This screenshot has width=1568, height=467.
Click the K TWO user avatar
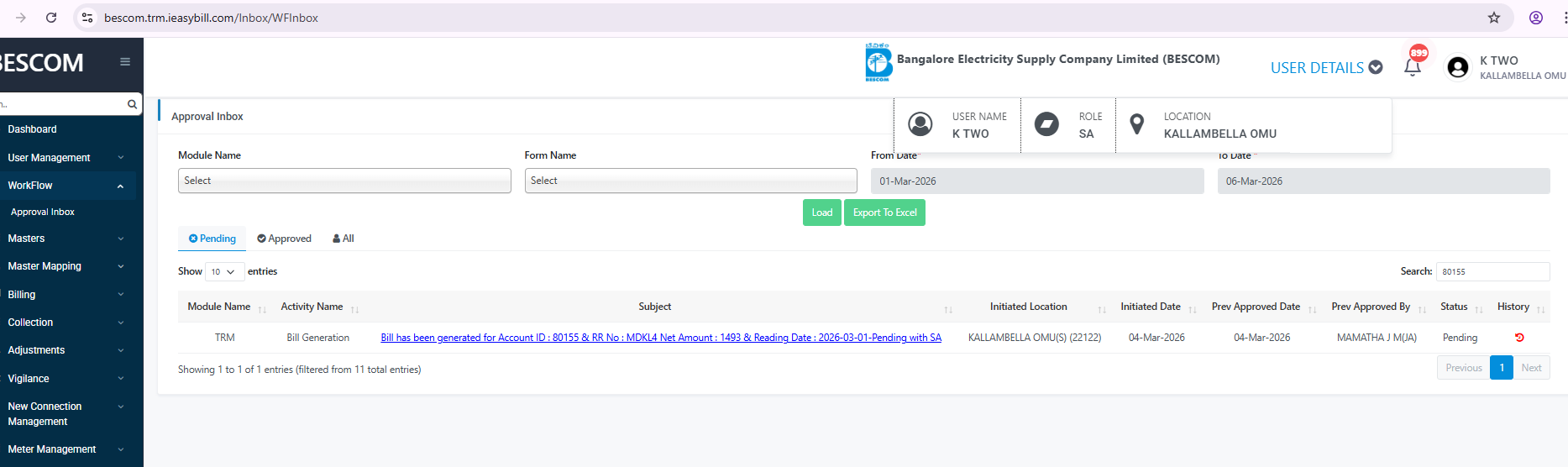(x=1458, y=67)
